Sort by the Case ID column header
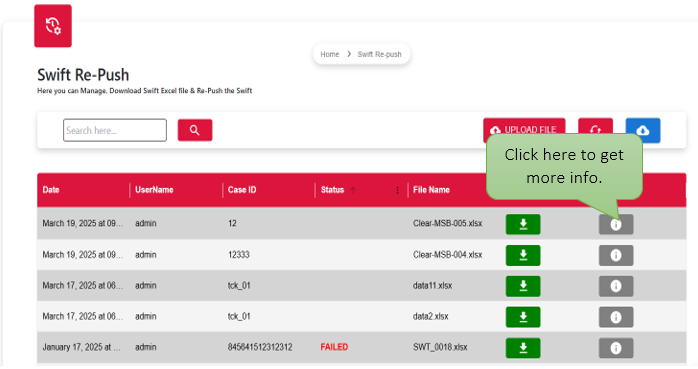 click(x=242, y=190)
